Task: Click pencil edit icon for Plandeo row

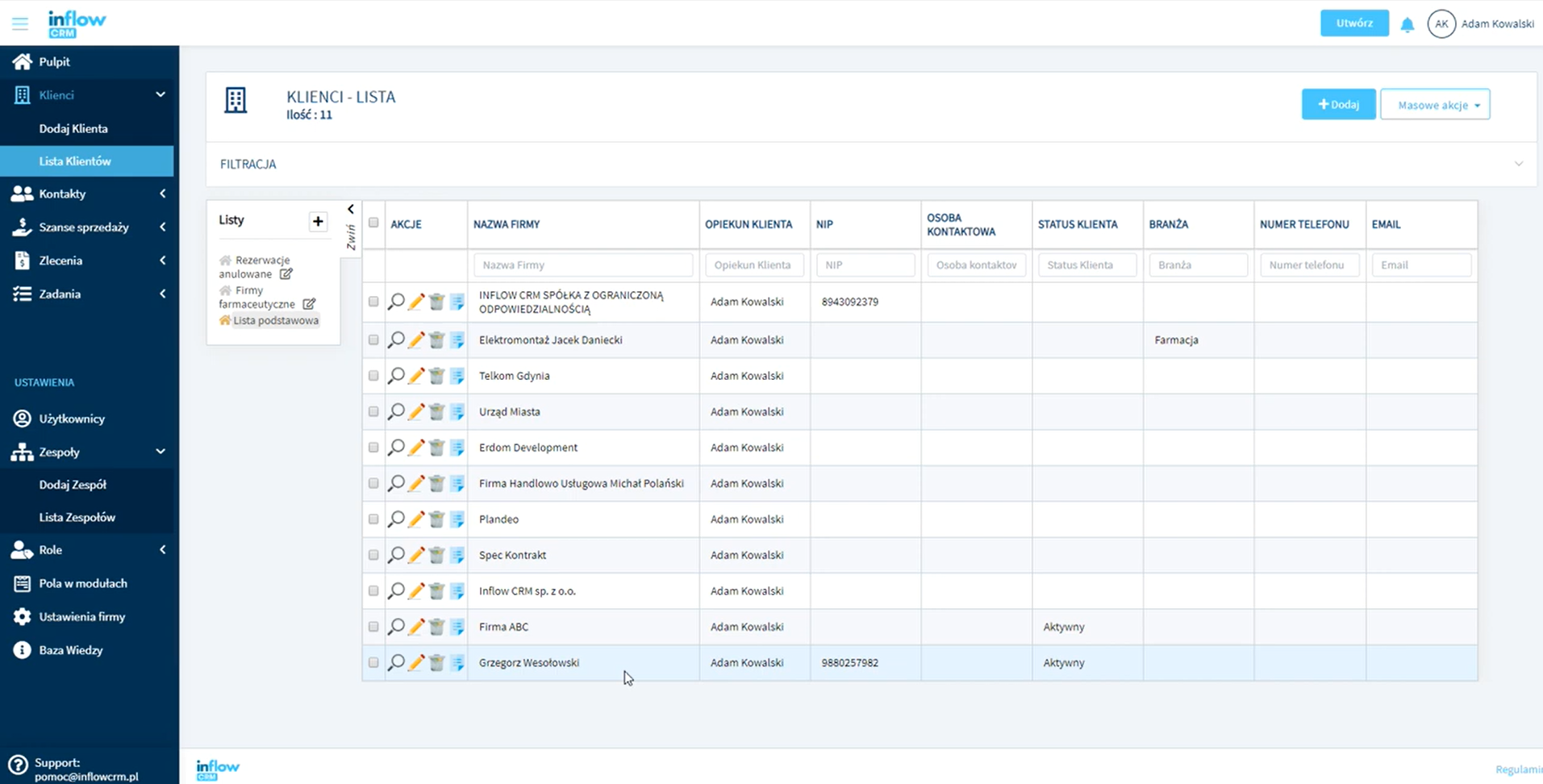Action: pyautogui.click(x=416, y=519)
